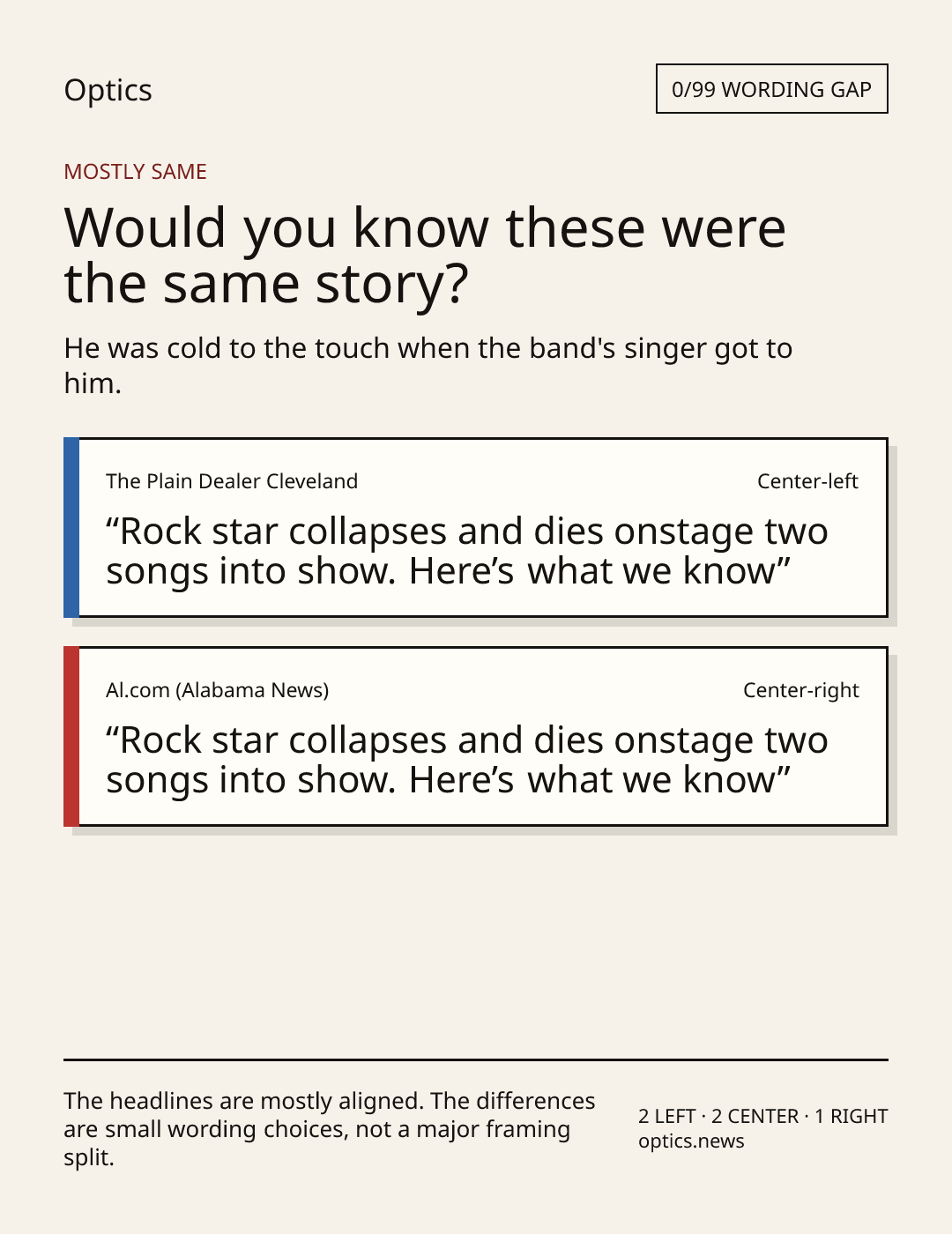This screenshot has height=1234, width=952.
Task: Click the horizontal divider above footer
Action: [475, 1059]
